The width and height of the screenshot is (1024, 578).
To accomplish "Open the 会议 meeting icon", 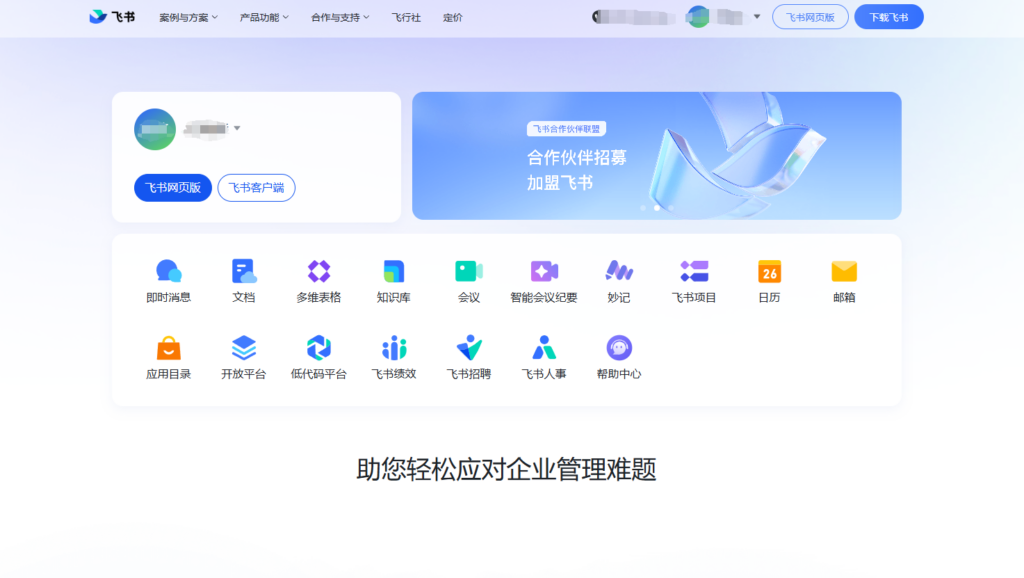I will [469, 271].
